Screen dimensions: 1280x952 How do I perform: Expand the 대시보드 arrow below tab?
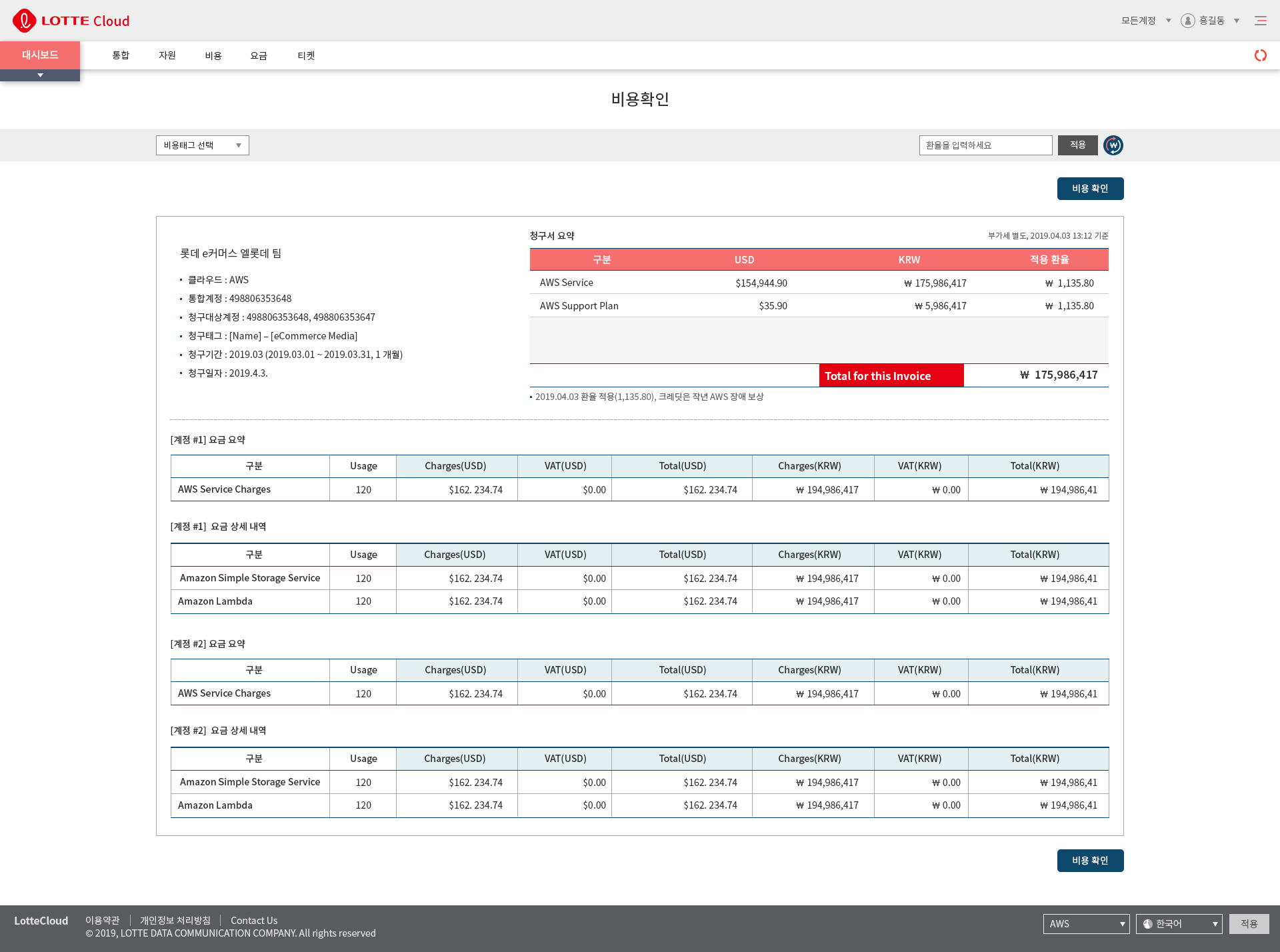tap(40, 75)
